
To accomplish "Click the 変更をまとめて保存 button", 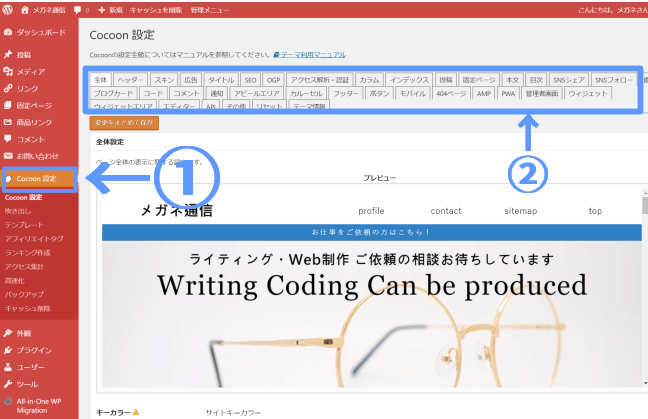I will [124, 123].
